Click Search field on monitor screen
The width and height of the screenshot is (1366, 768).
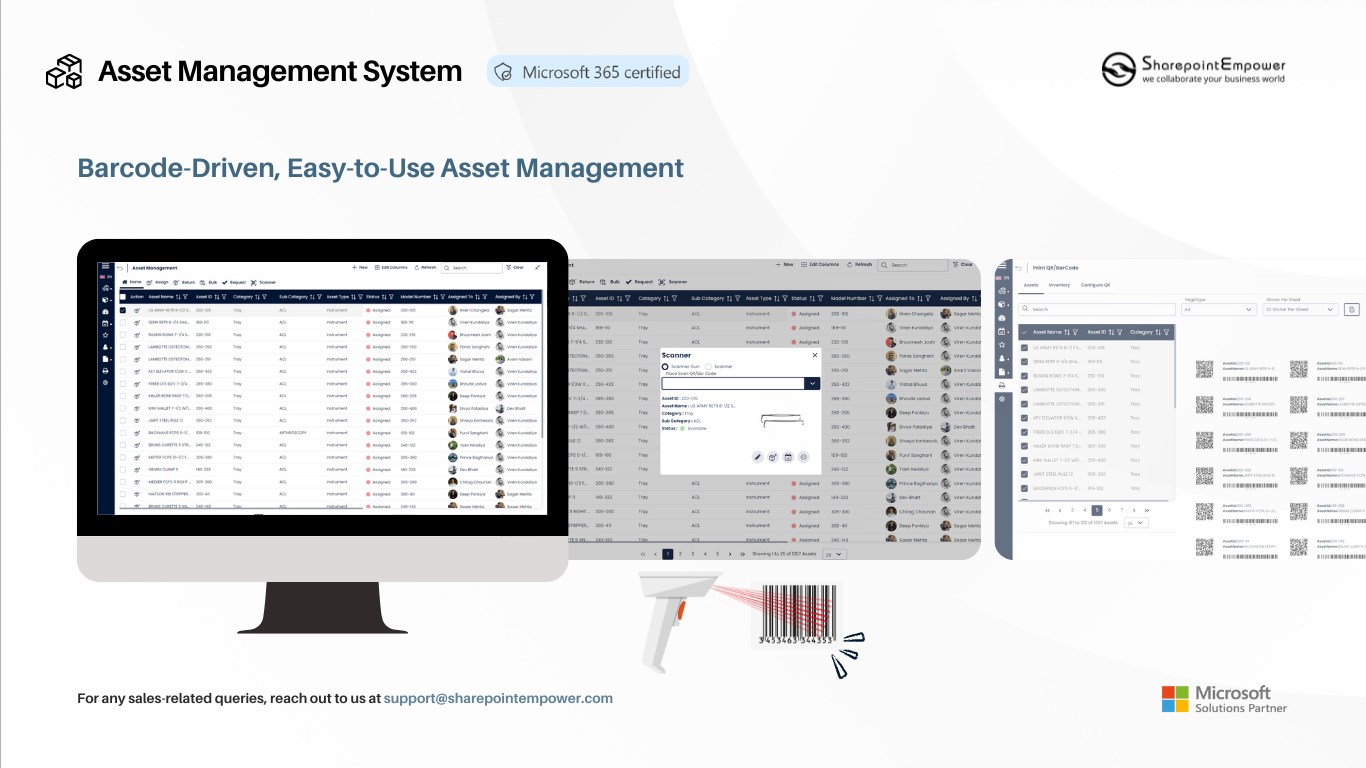[472, 268]
